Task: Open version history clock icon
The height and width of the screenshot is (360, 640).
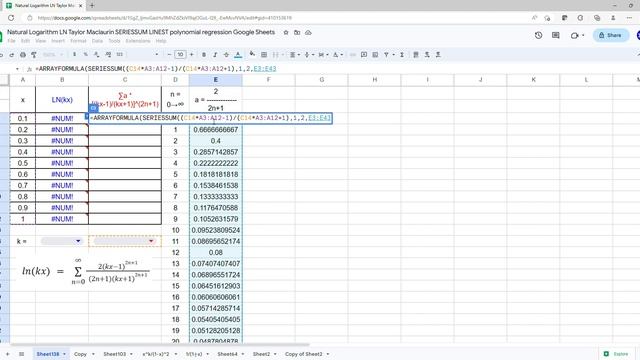Action: pos(538,36)
